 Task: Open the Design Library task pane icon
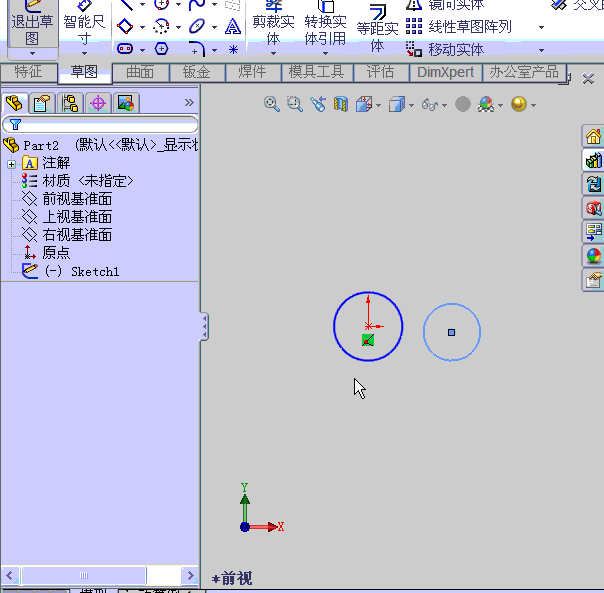pos(593,160)
